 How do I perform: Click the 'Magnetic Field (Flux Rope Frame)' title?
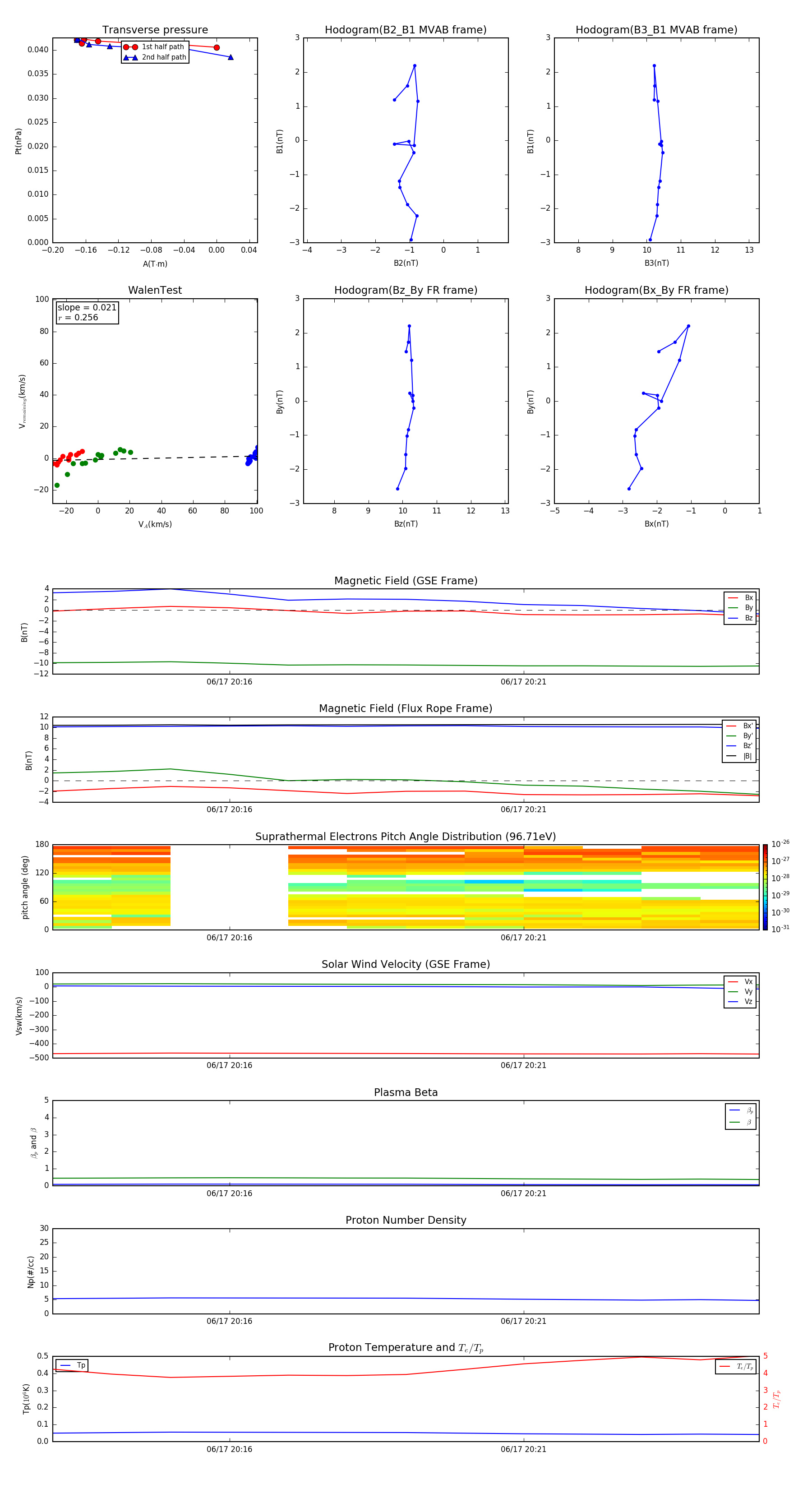(x=406, y=709)
